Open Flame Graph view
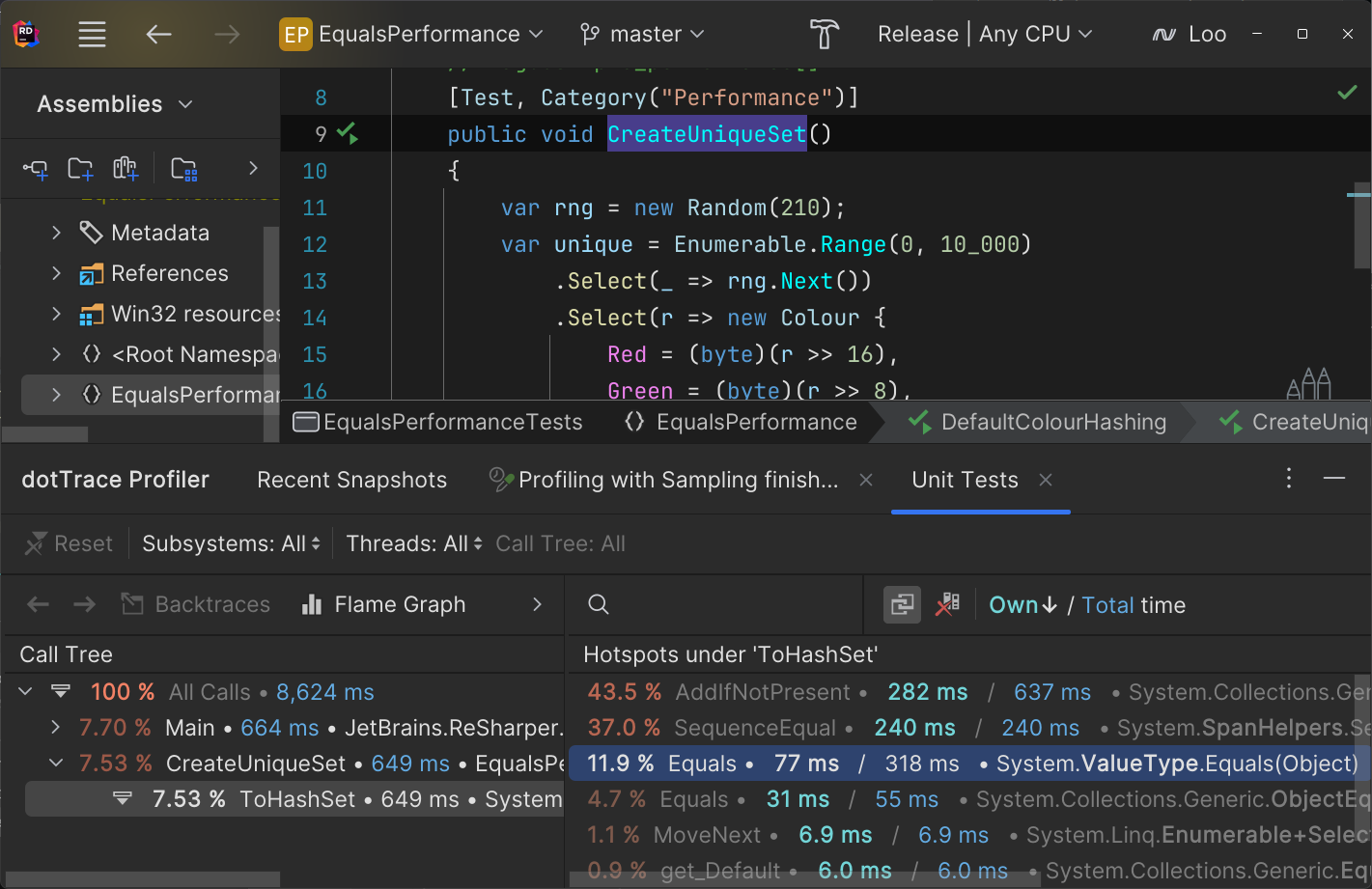Viewport: 1372px width, 889px height. tap(384, 604)
